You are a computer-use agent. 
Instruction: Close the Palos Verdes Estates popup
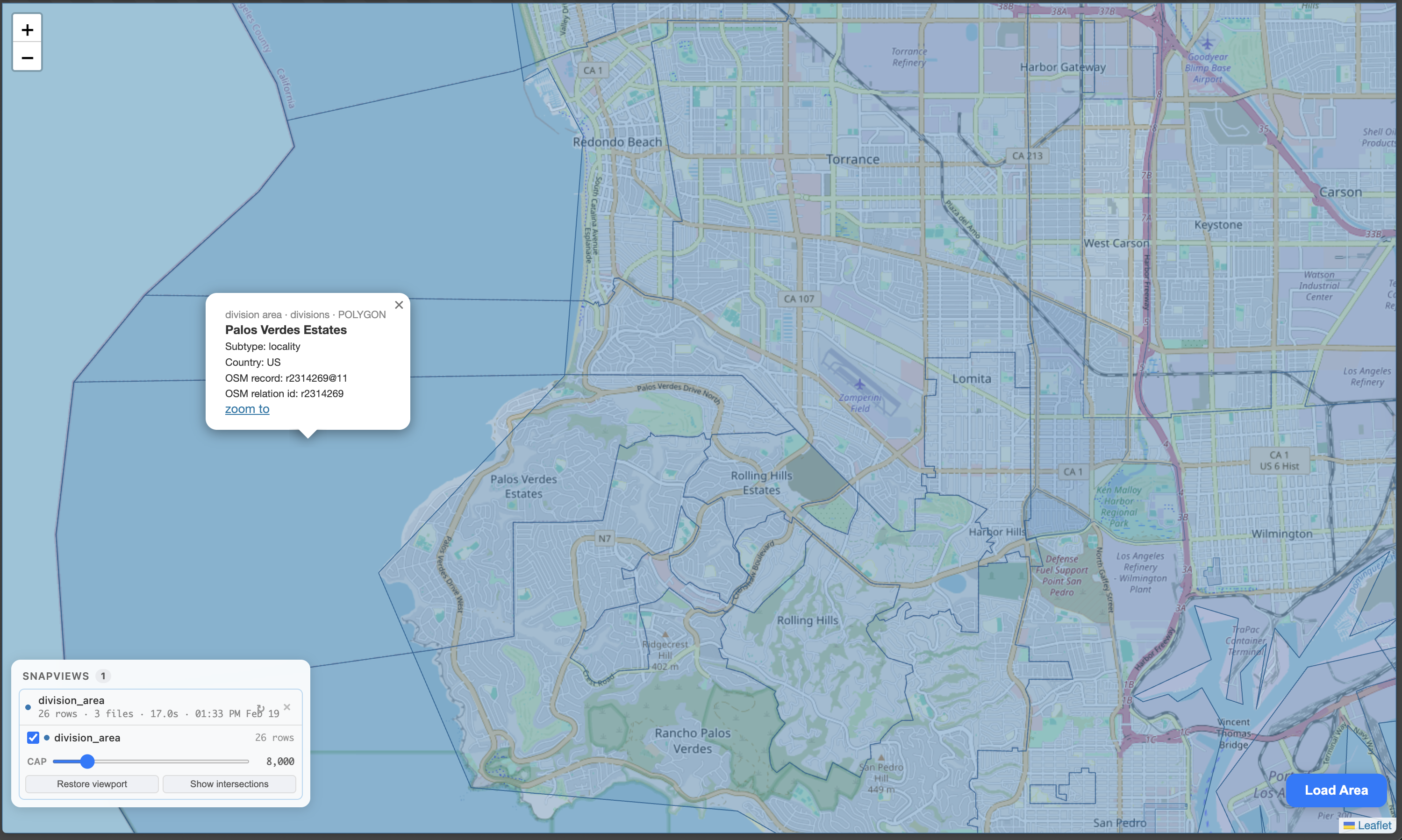399,305
